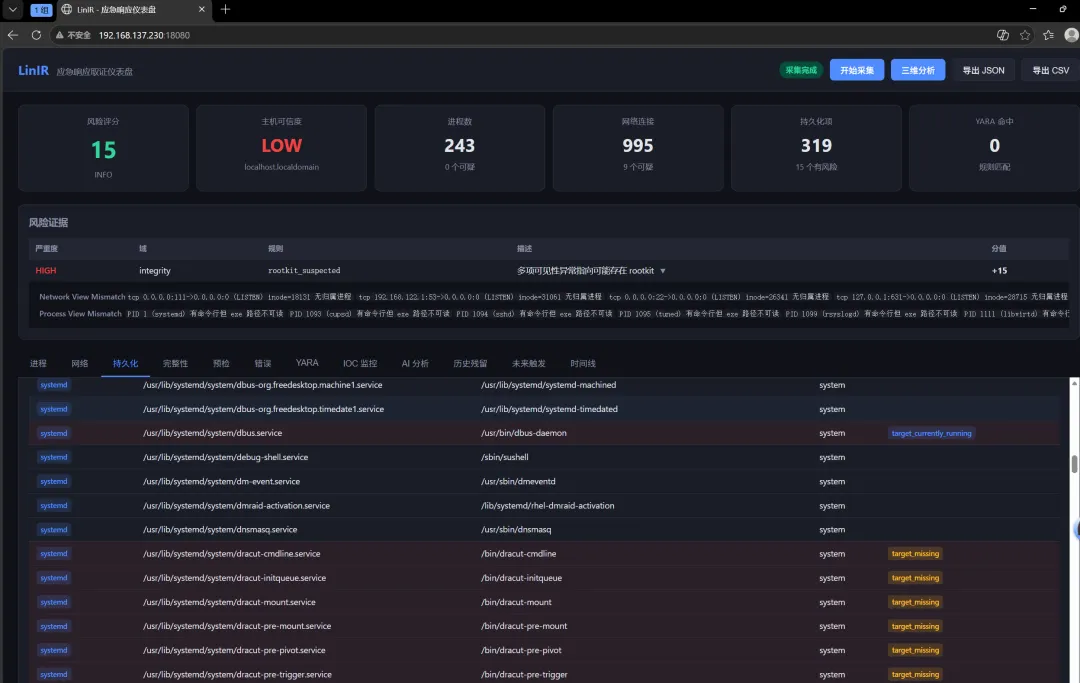This screenshot has width=1080, height=683.
Task: Open the 未来触发 tab
Action: (x=529, y=364)
